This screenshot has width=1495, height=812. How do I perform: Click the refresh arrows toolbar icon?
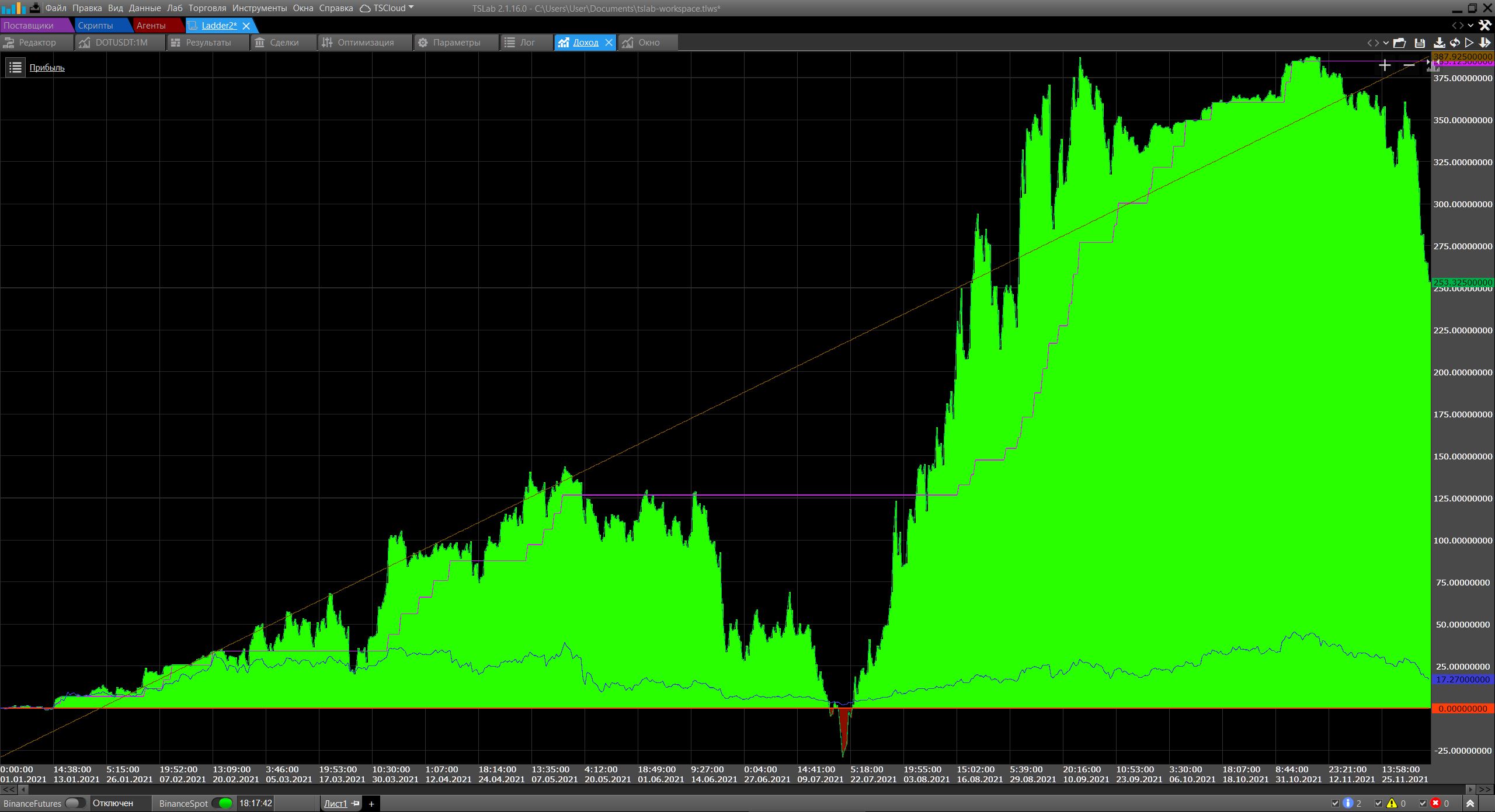(x=1455, y=43)
